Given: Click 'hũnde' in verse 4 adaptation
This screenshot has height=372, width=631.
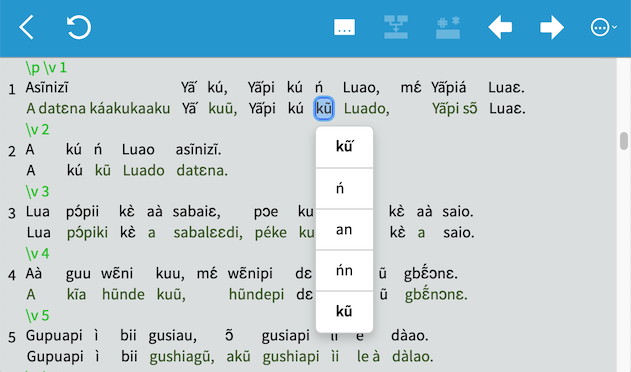Looking at the screenshot, I should pos(123,295).
